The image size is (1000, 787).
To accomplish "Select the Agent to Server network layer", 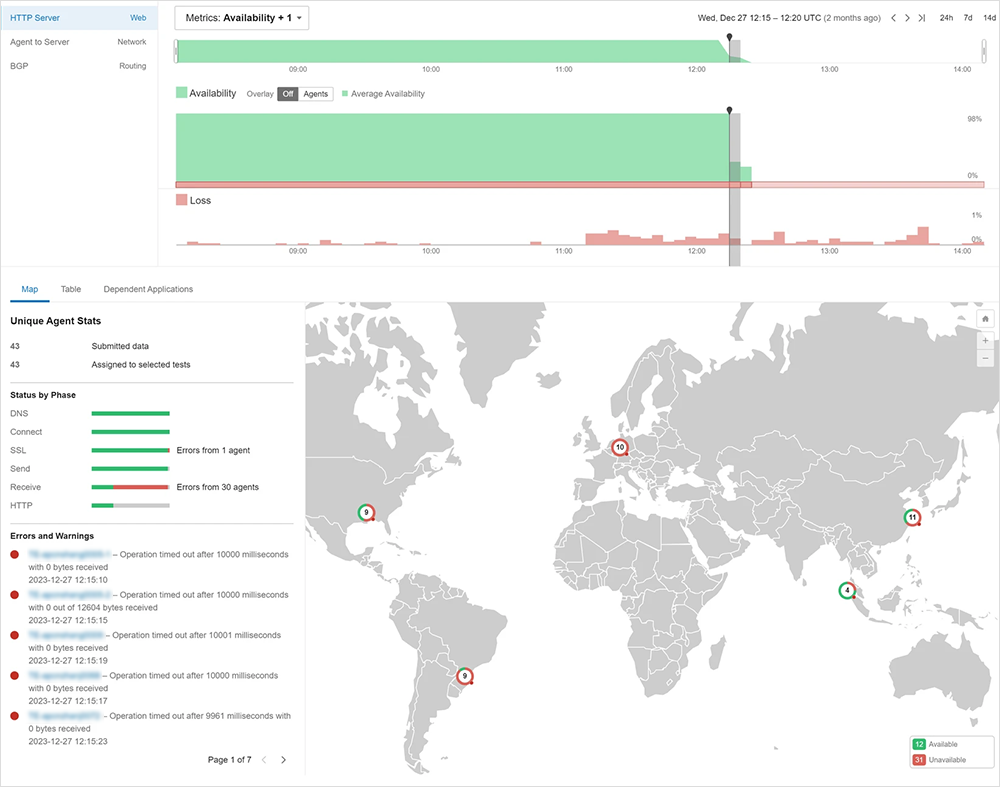I will click(x=78, y=42).
